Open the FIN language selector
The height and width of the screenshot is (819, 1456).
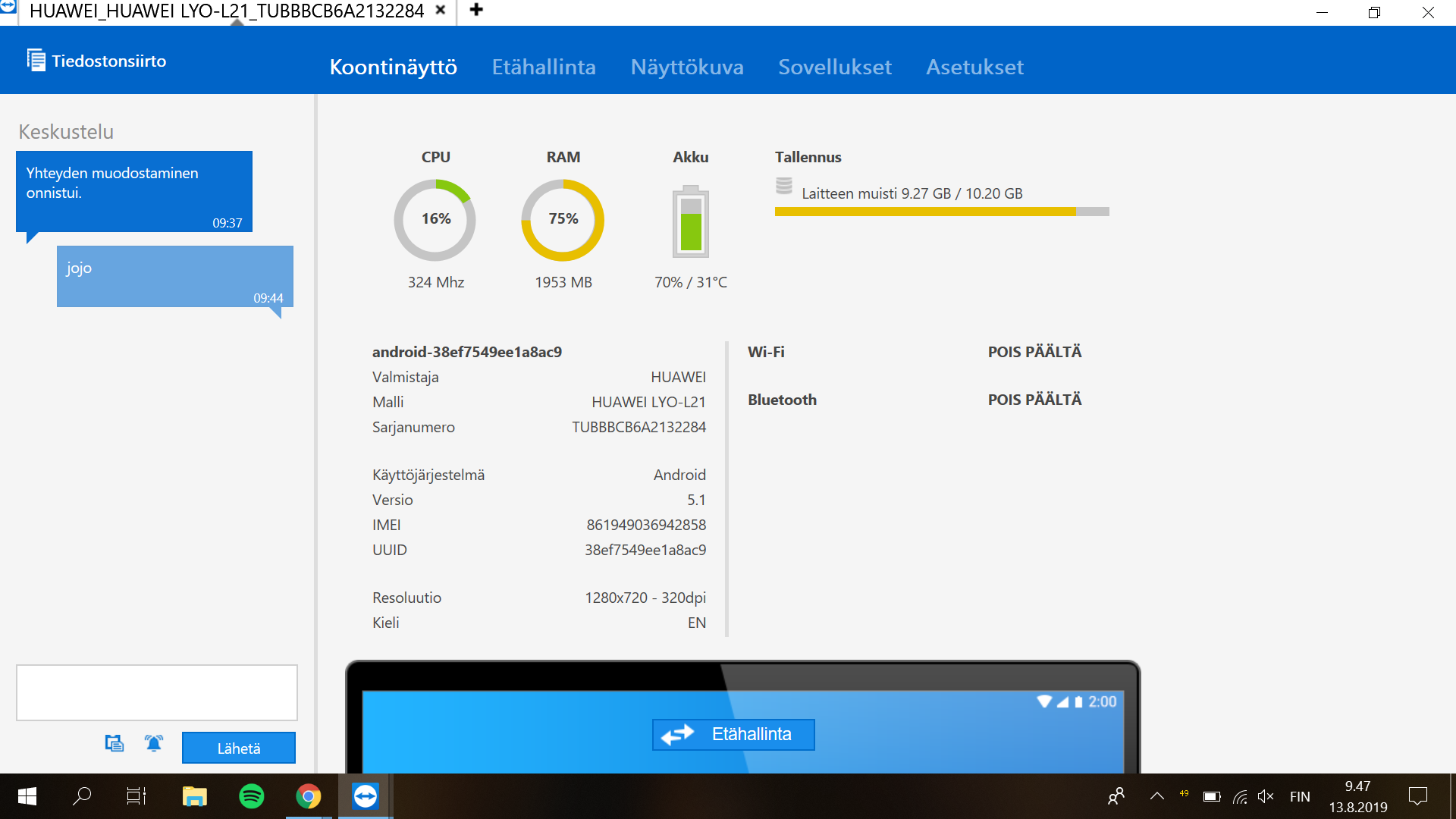[1300, 796]
